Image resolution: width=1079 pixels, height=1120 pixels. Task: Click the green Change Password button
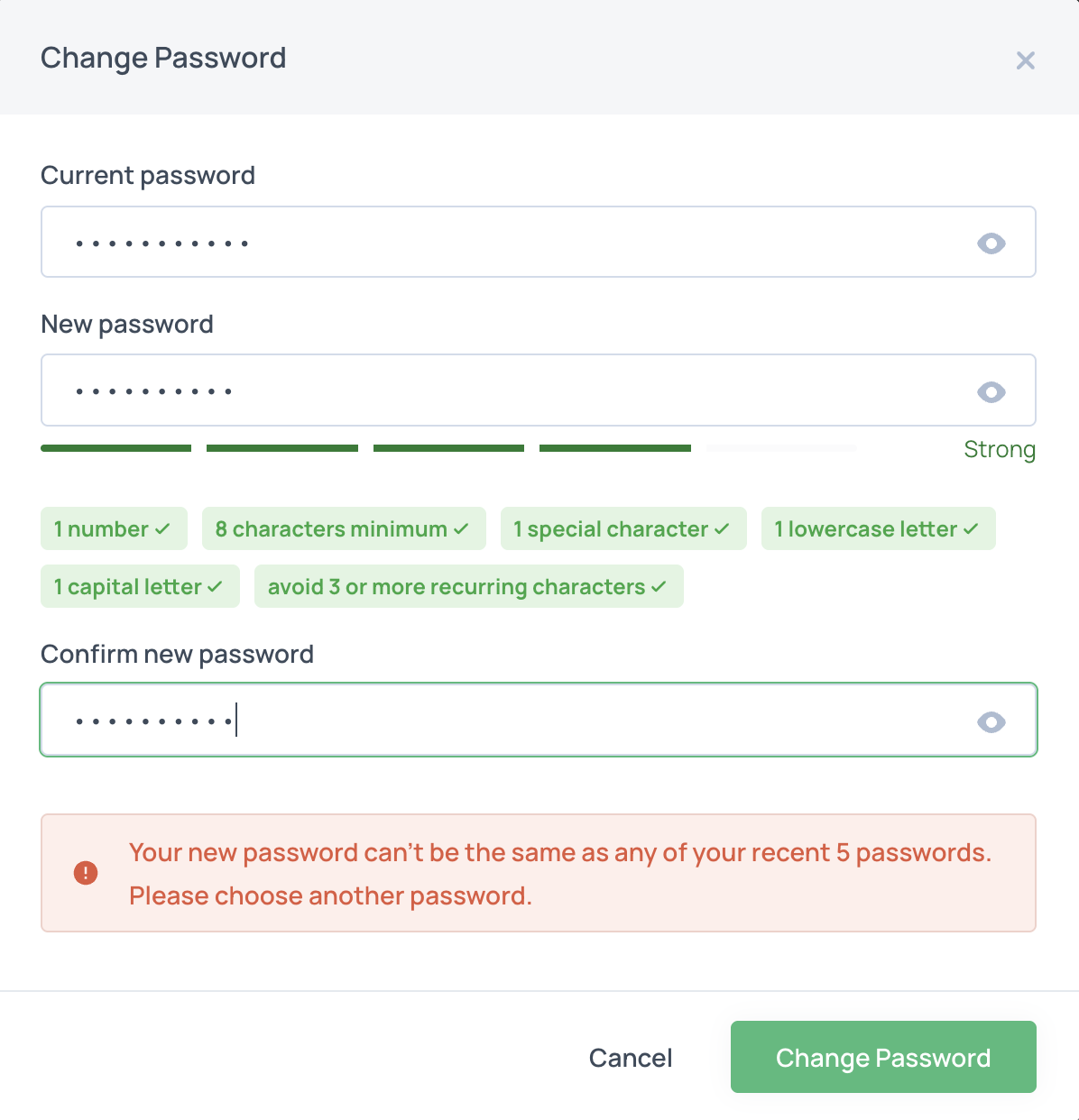pyautogui.click(x=882, y=1057)
